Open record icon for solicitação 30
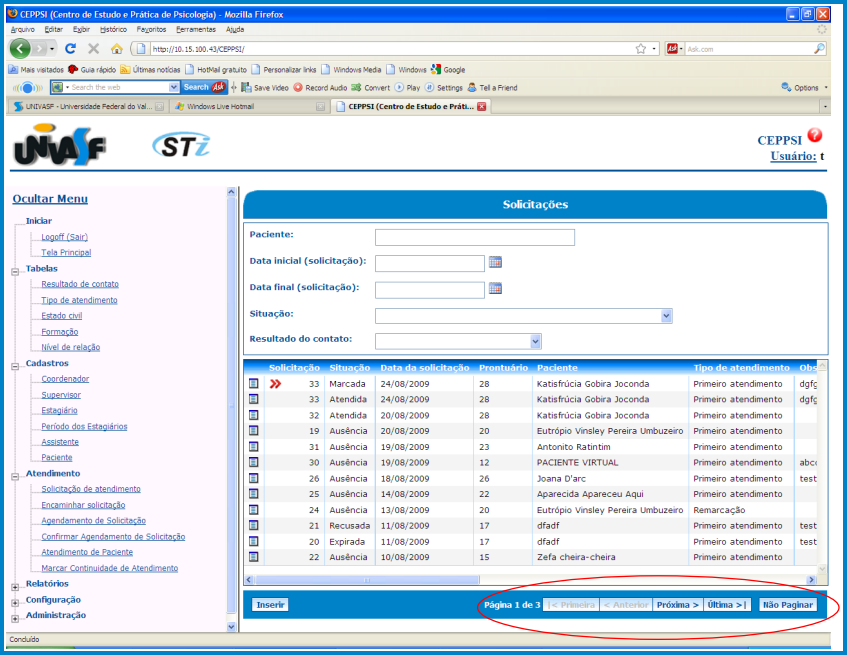847x655 pixels. click(x=253, y=462)
